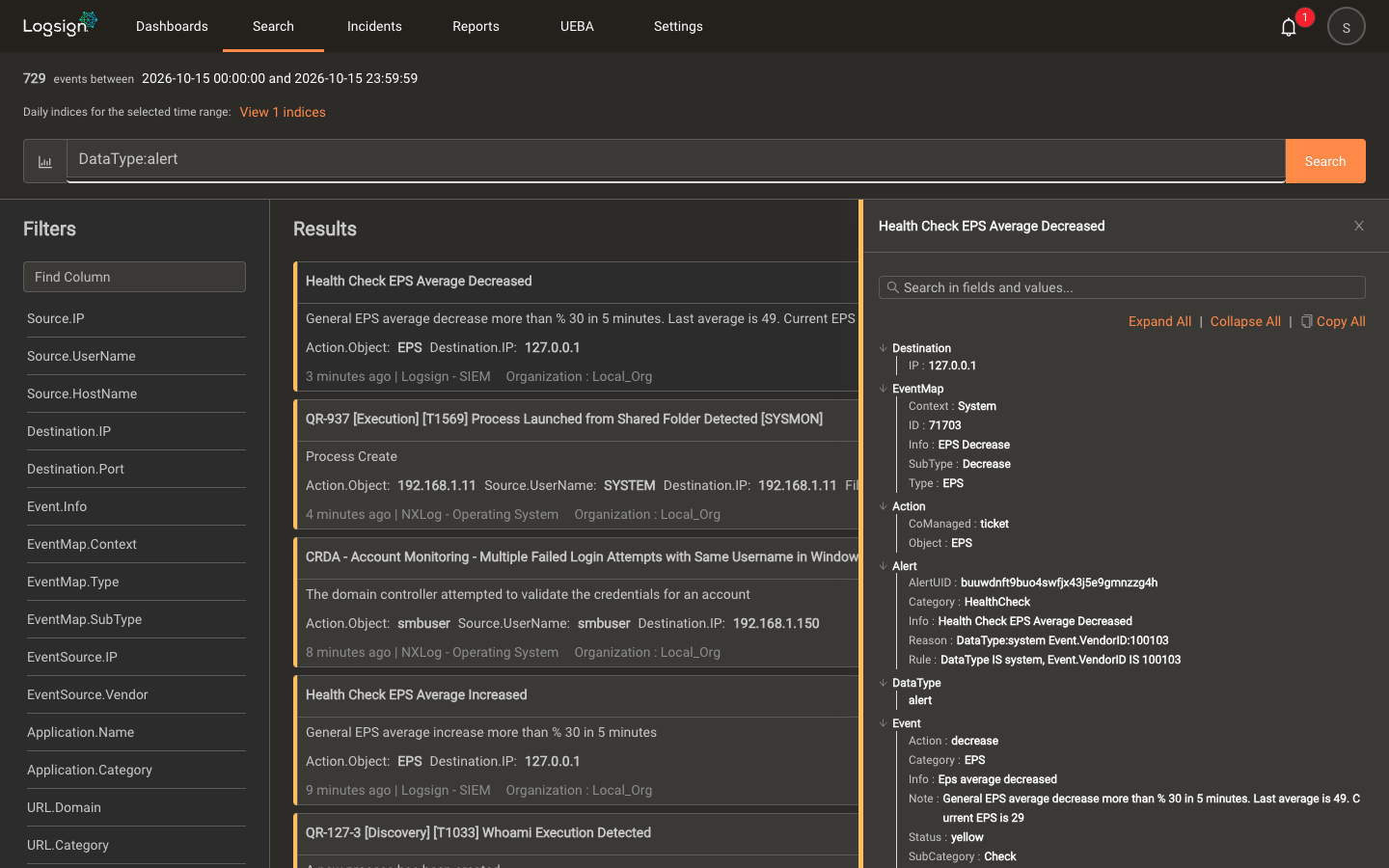Select the Source.HostName filter

click(x=82, y=393)
